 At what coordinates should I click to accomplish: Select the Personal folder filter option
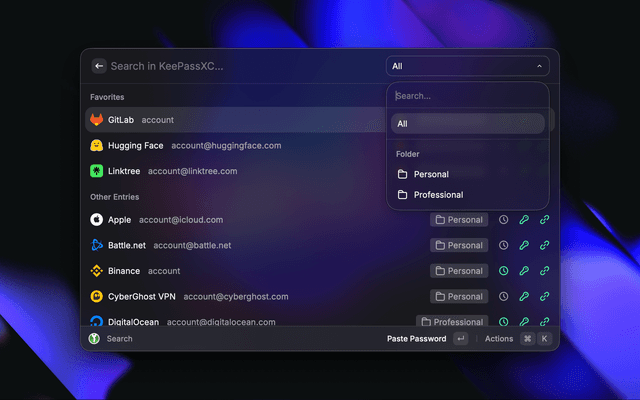[x=430, y=174]
